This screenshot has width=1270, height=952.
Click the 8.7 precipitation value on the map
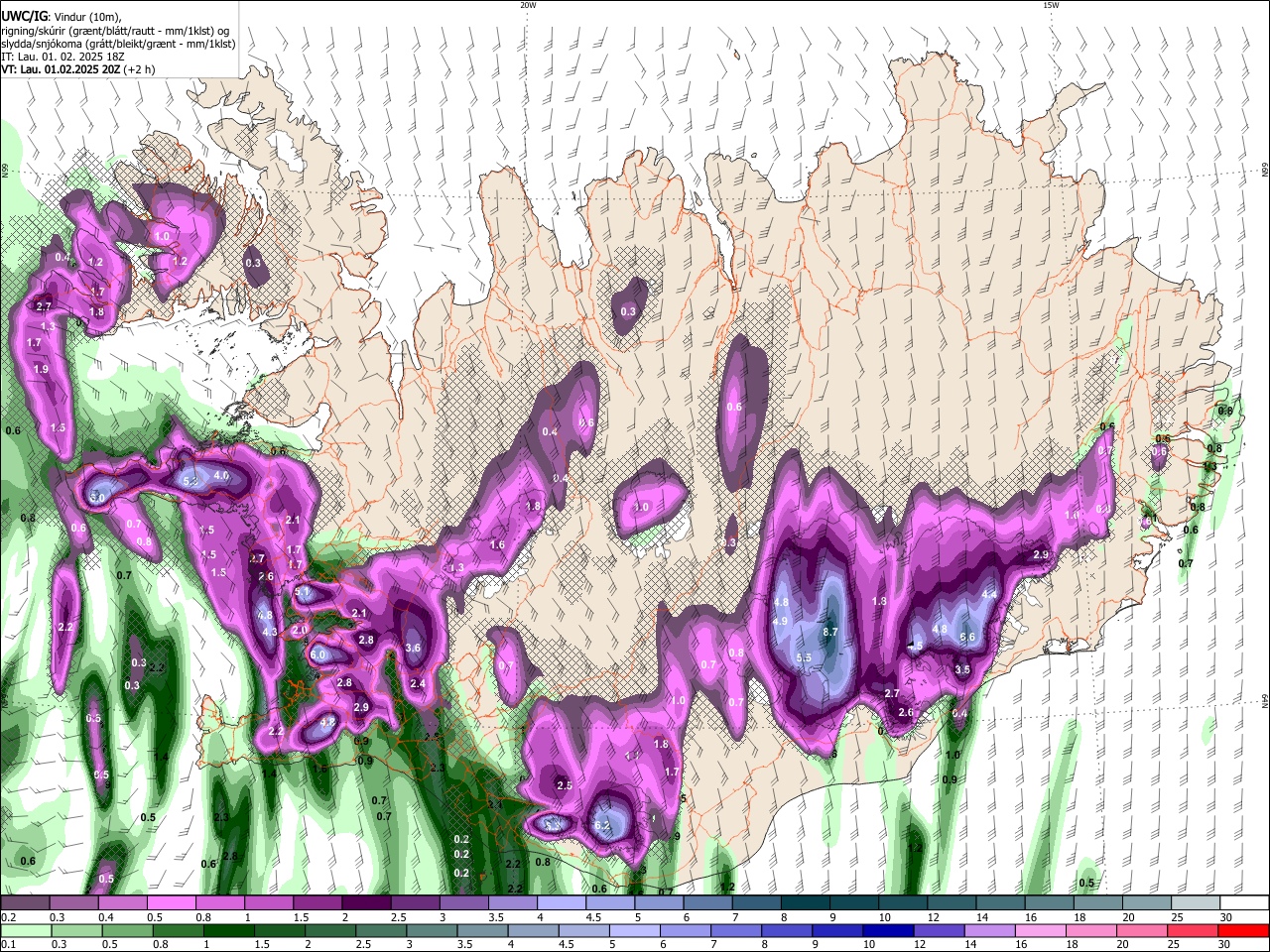coord(831,632)
